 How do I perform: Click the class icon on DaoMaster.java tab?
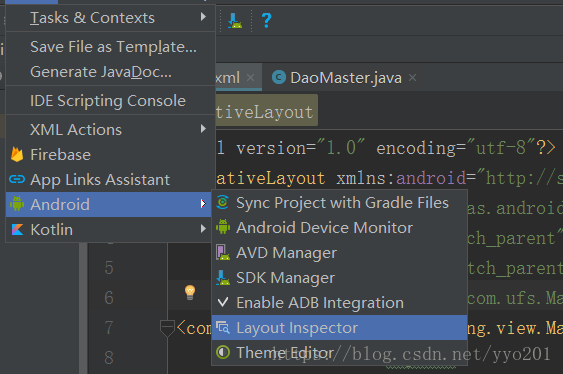point(279,77)
